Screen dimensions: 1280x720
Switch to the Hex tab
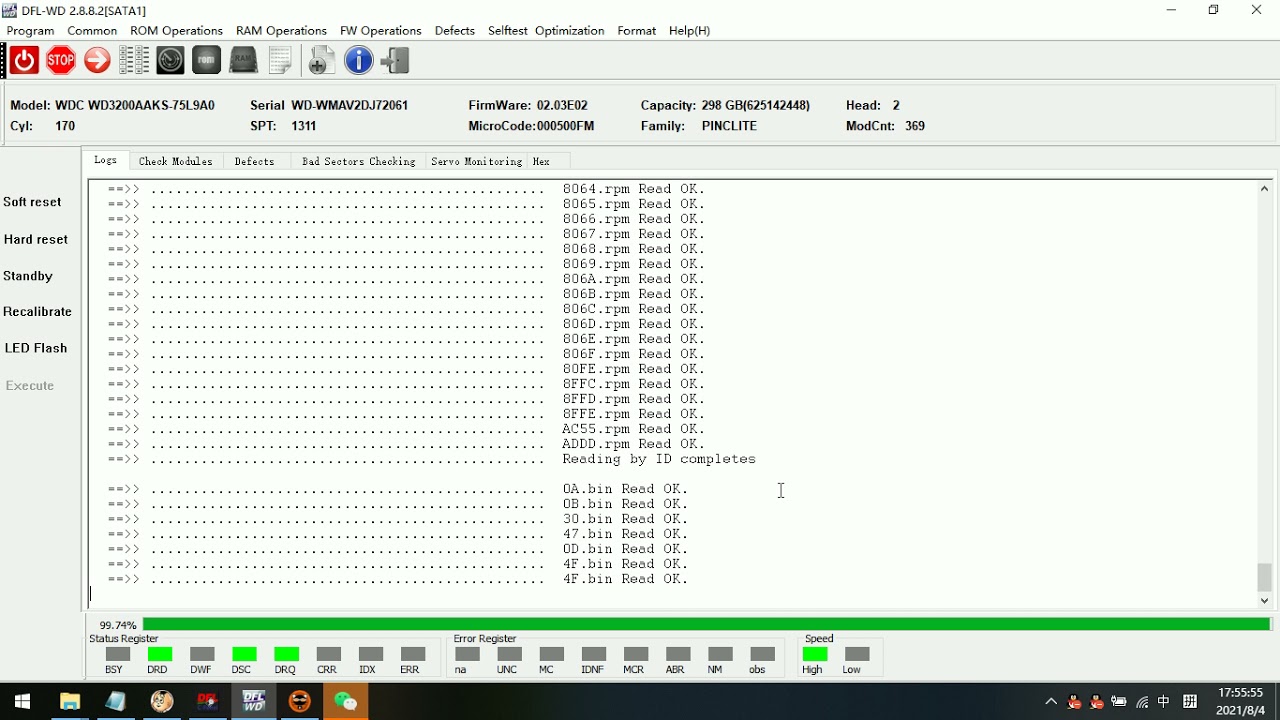click(x=541, y=161)
